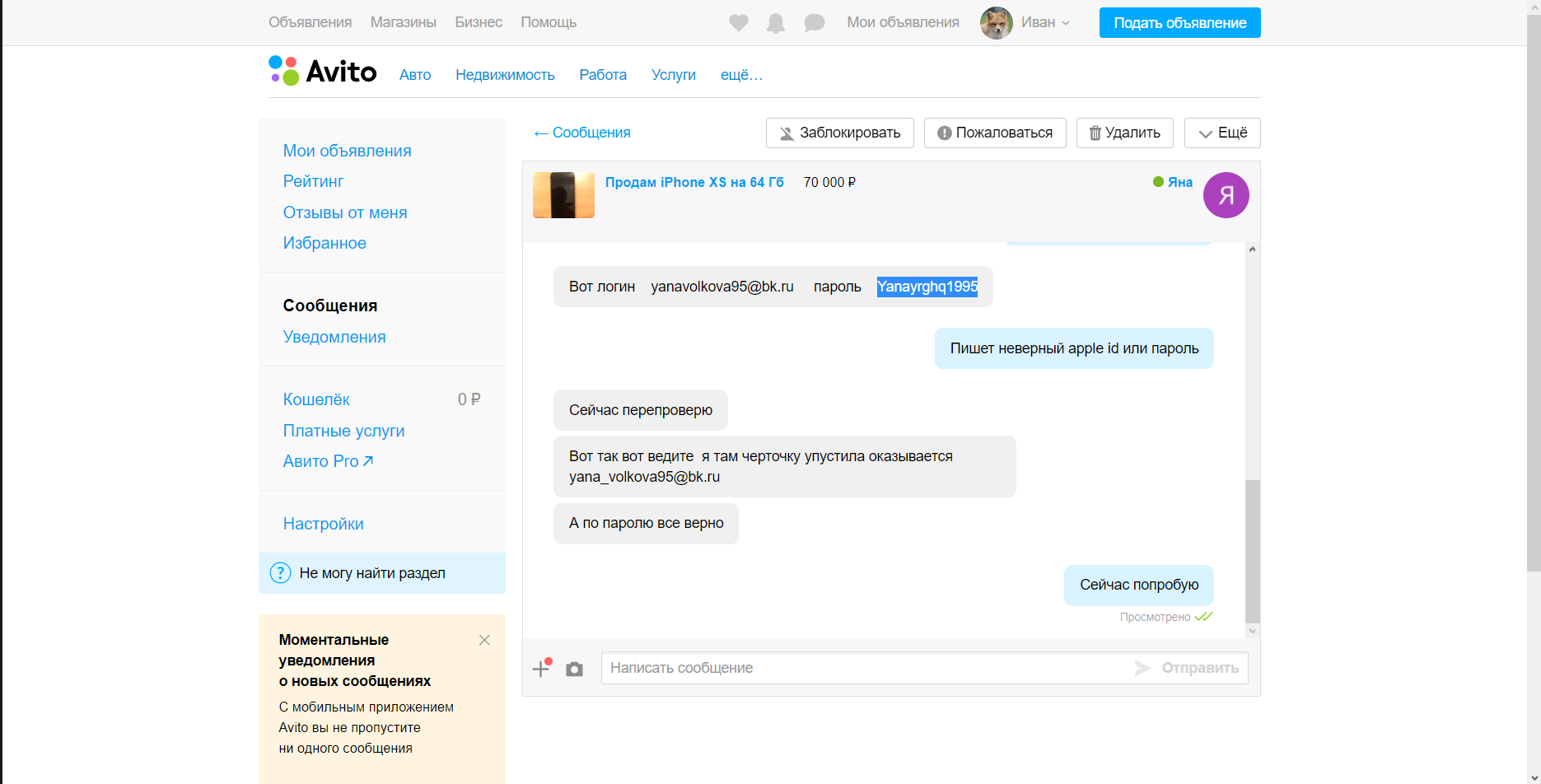Click the Удалить button

tap(1125, 133)
